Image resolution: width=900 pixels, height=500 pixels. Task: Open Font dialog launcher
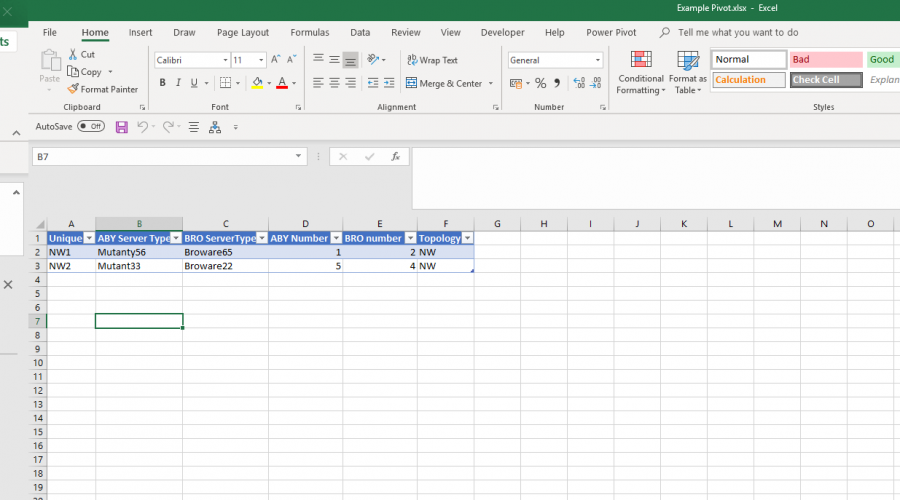[298, 107]
